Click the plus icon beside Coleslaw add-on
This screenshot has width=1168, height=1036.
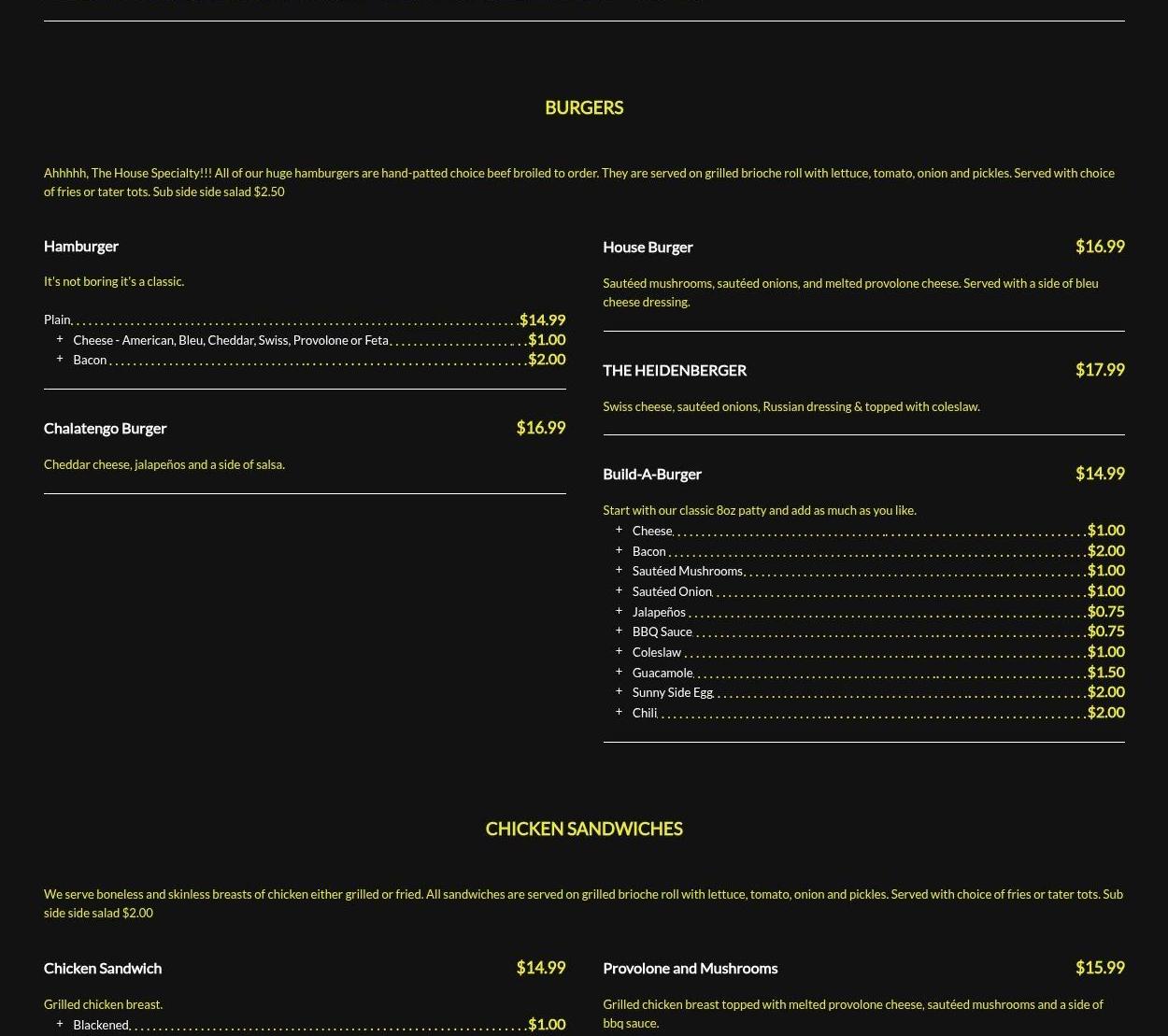619,651
